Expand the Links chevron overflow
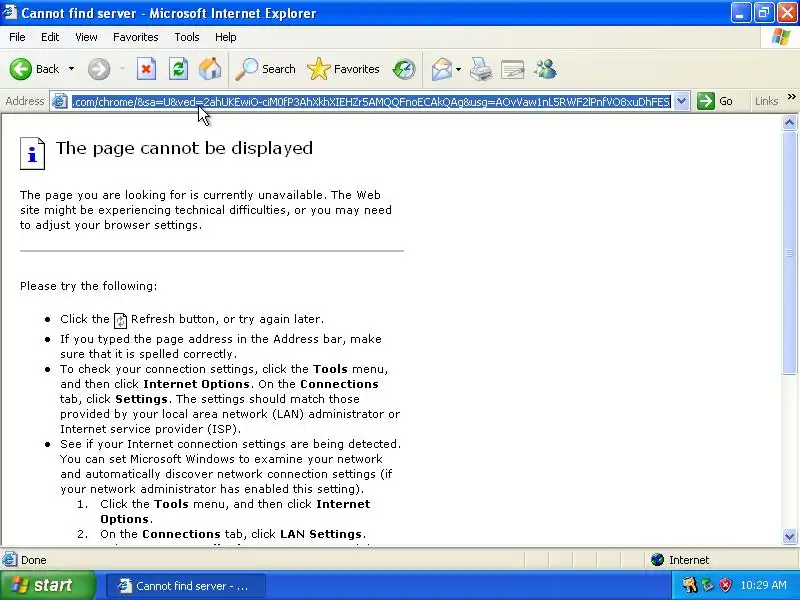The height and width of the screenshot is (600, 800). [791, 97]
